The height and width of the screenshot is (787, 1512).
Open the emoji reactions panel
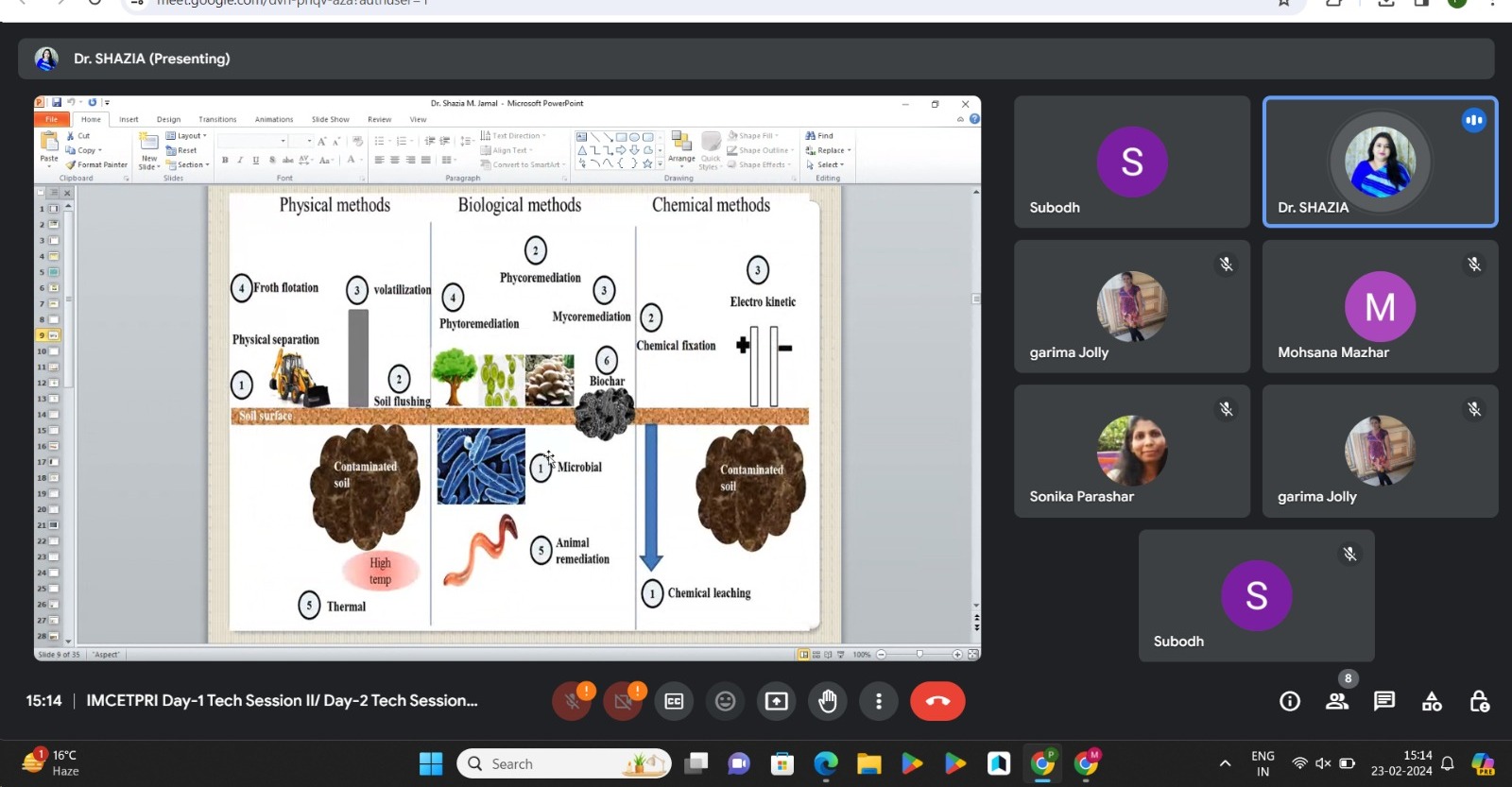pyautogui.click(x=725, y=701)
